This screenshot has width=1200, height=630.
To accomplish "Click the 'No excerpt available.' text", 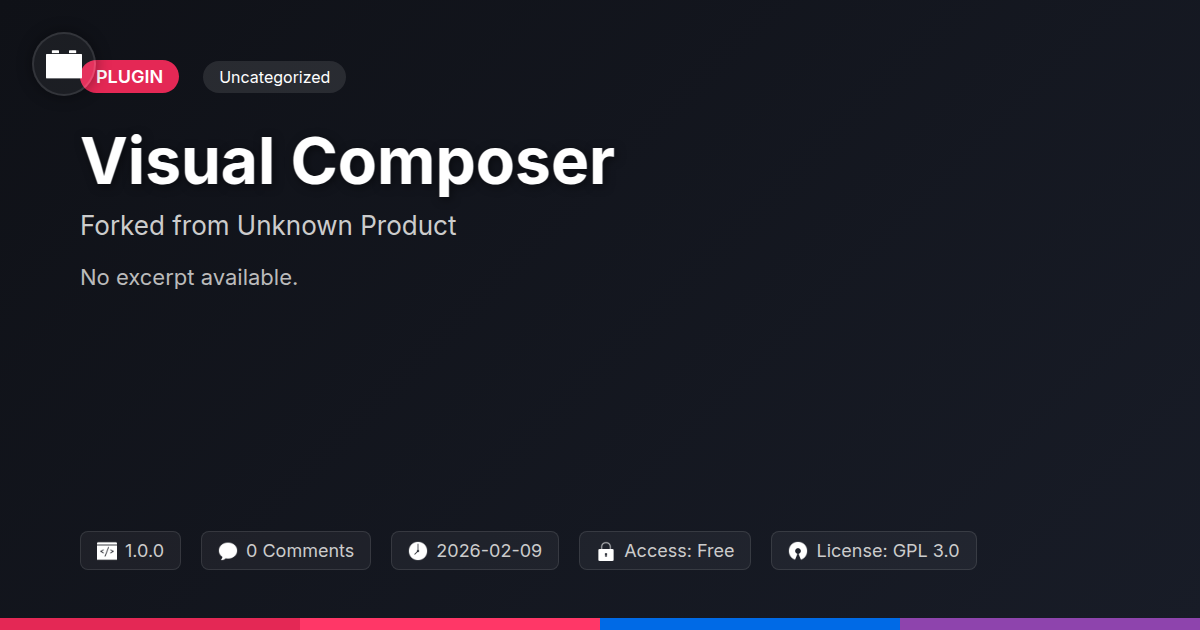I will (x=189, y=277).
